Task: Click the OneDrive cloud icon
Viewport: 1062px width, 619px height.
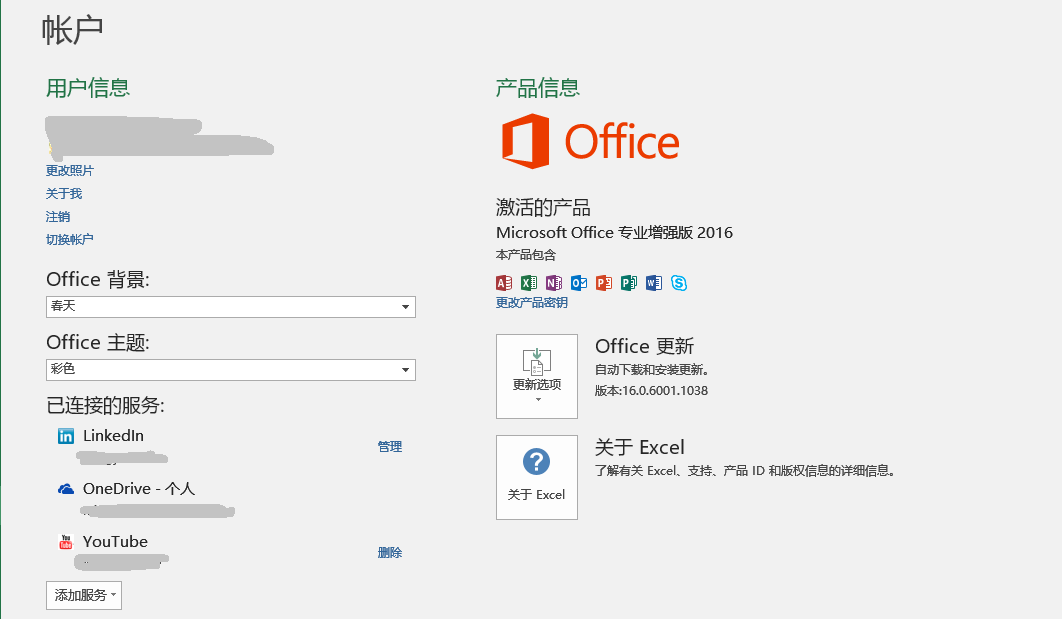Action: point(66,489)
